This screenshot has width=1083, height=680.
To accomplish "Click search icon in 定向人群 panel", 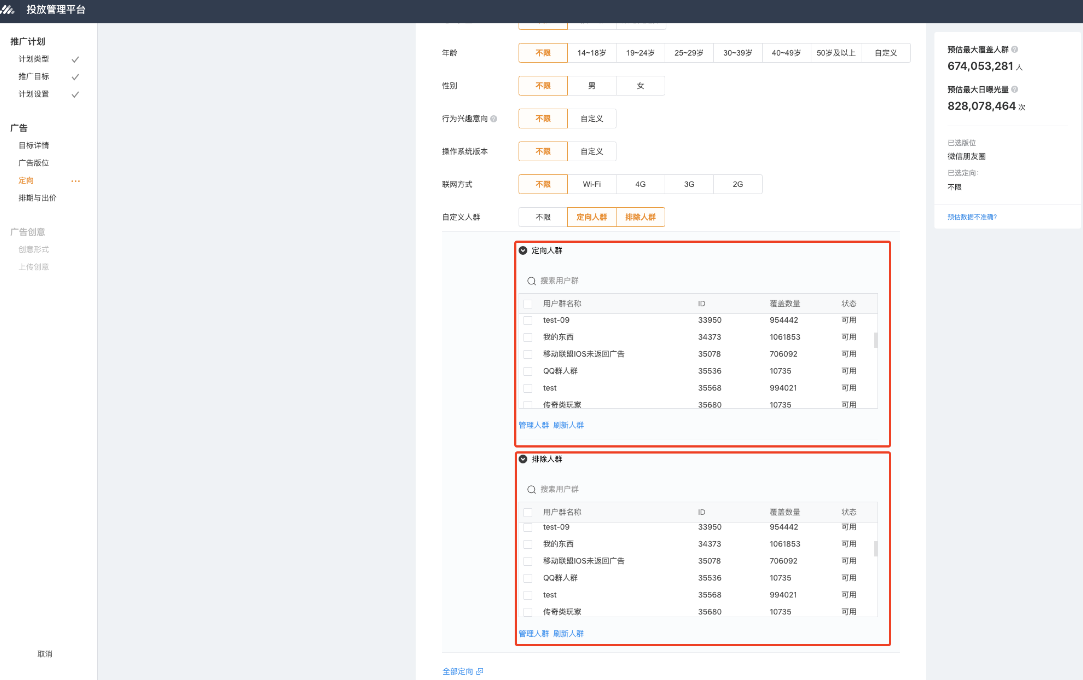I will pyautogui.click(x=531, y=281).
